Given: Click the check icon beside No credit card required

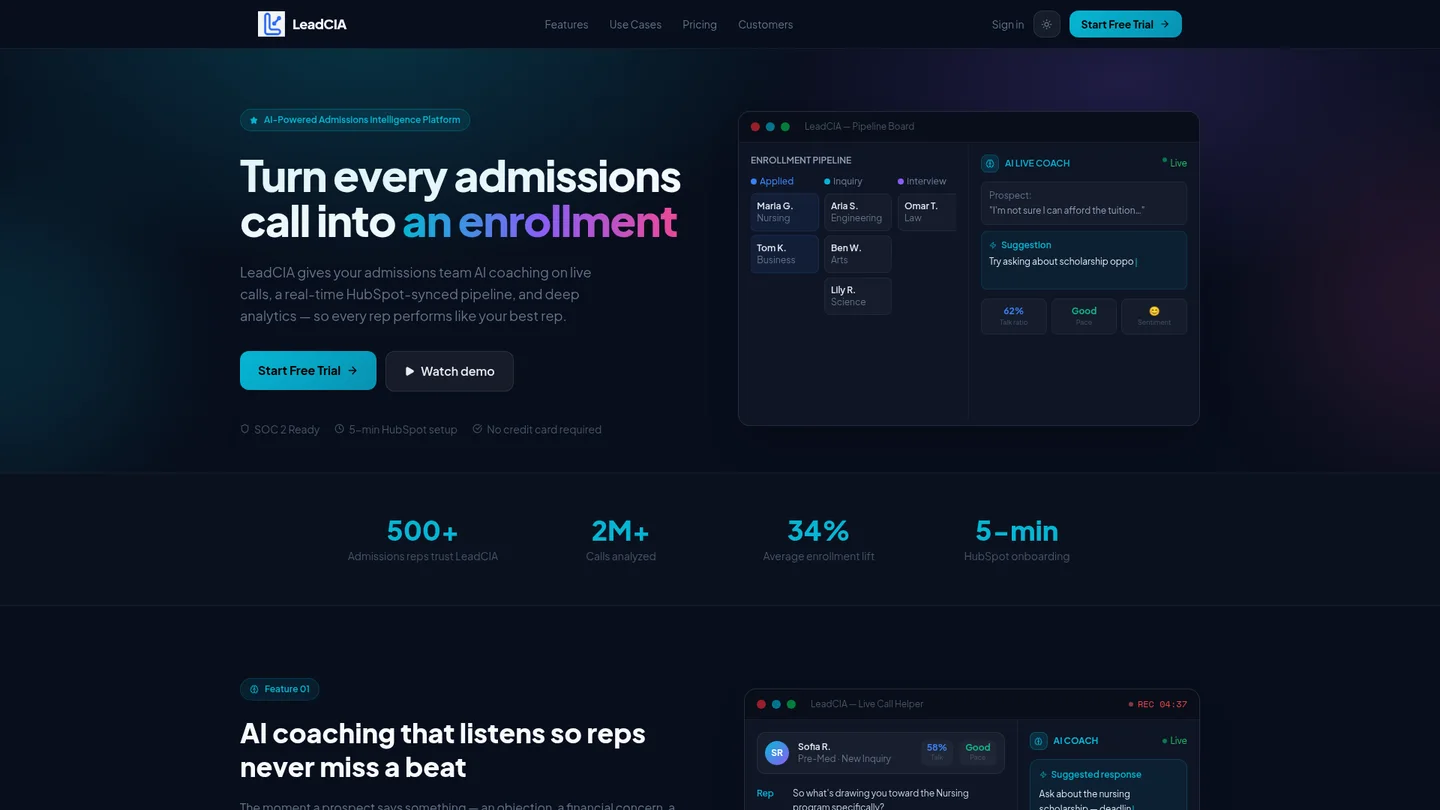Looking at the screenshot, I should [x=477, y=429].
